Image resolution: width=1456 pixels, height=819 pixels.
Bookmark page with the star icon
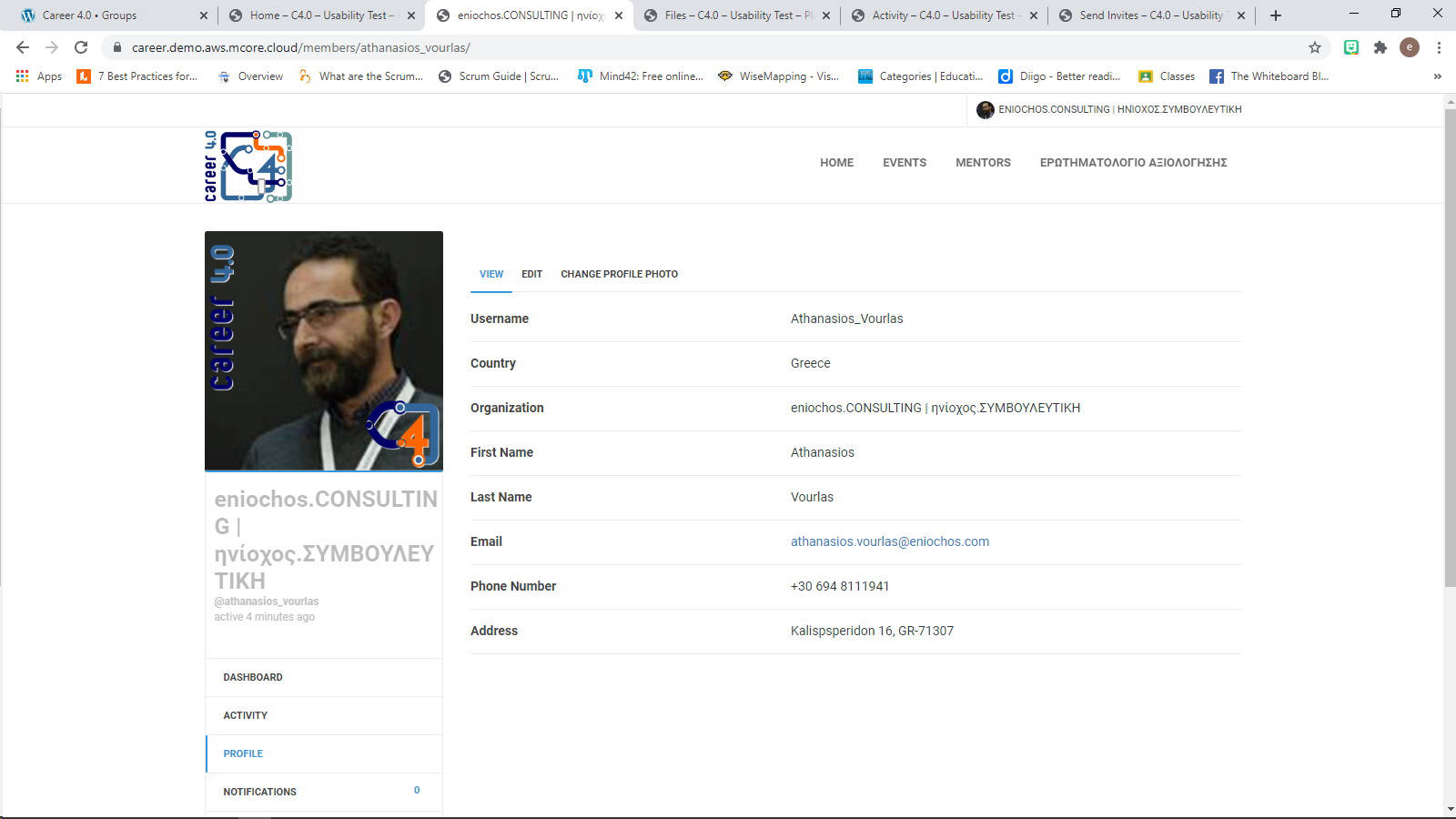(x=1314, y=47)
